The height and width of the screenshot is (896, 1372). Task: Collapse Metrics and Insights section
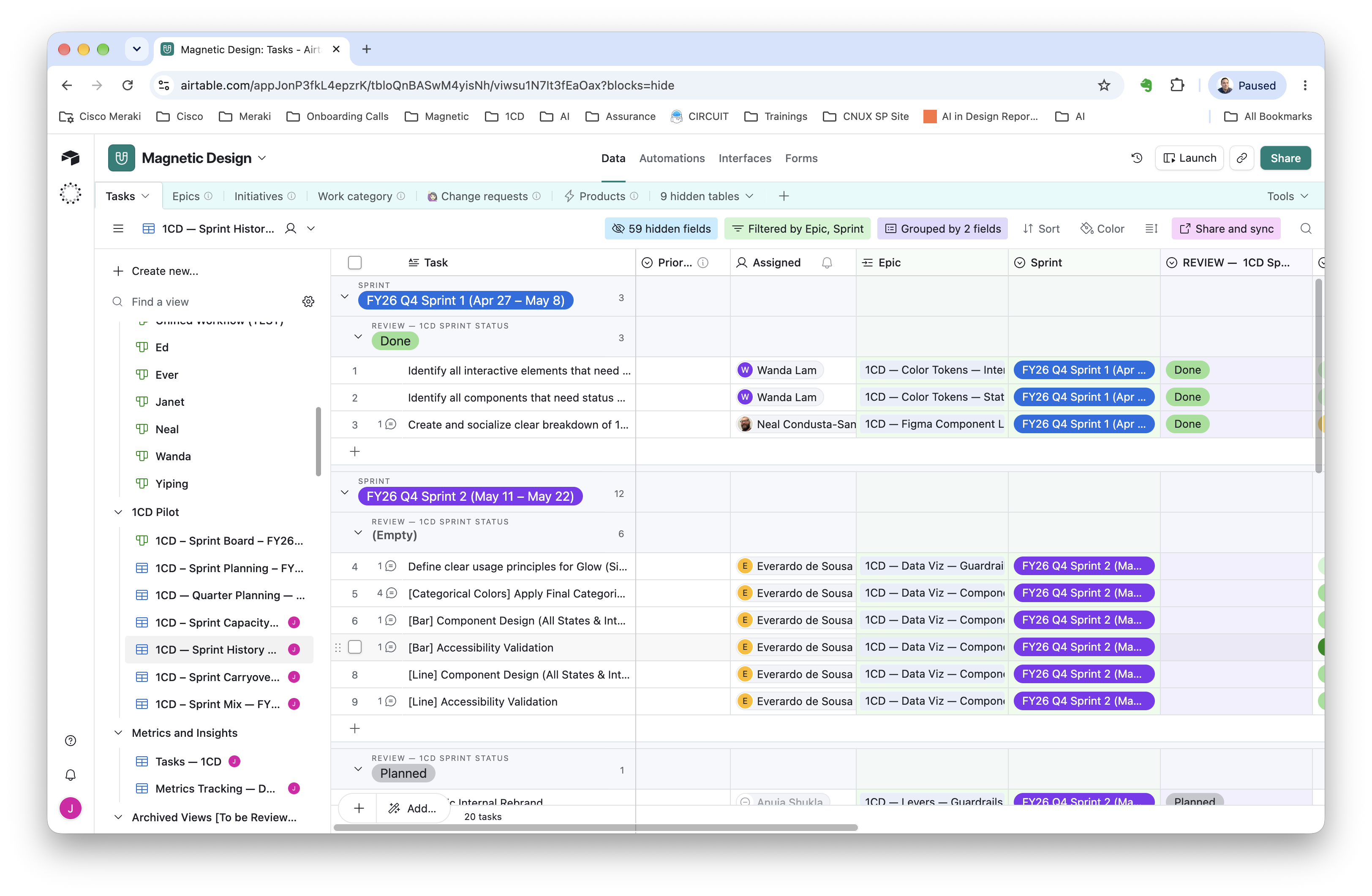point(118,732)
